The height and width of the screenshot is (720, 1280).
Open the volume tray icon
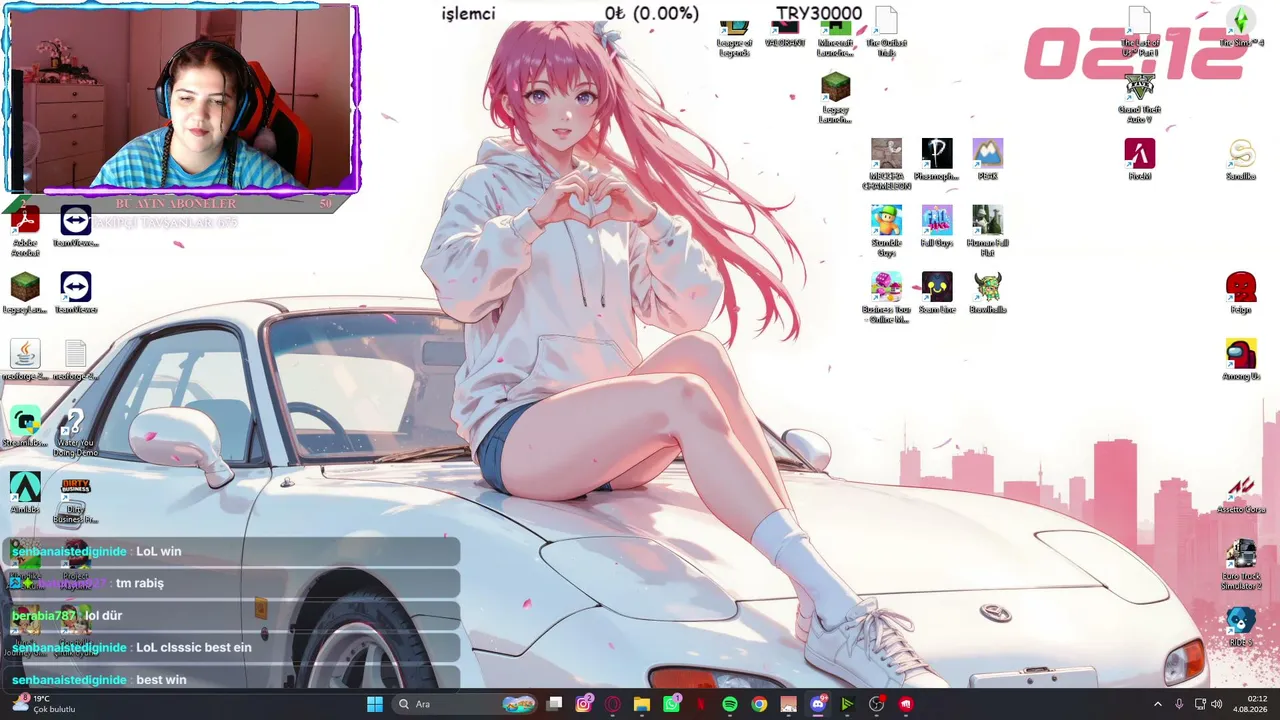[1217, 704]
